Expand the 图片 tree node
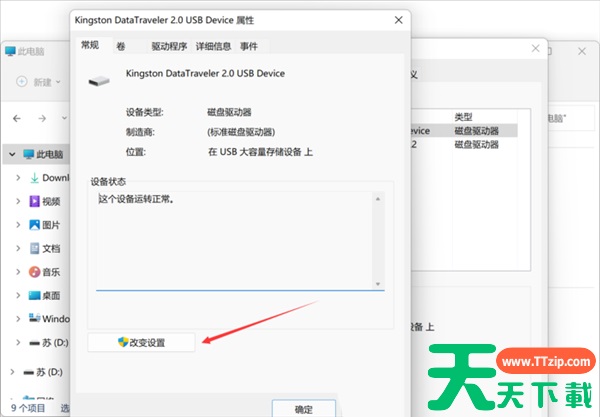 [18, 225]
